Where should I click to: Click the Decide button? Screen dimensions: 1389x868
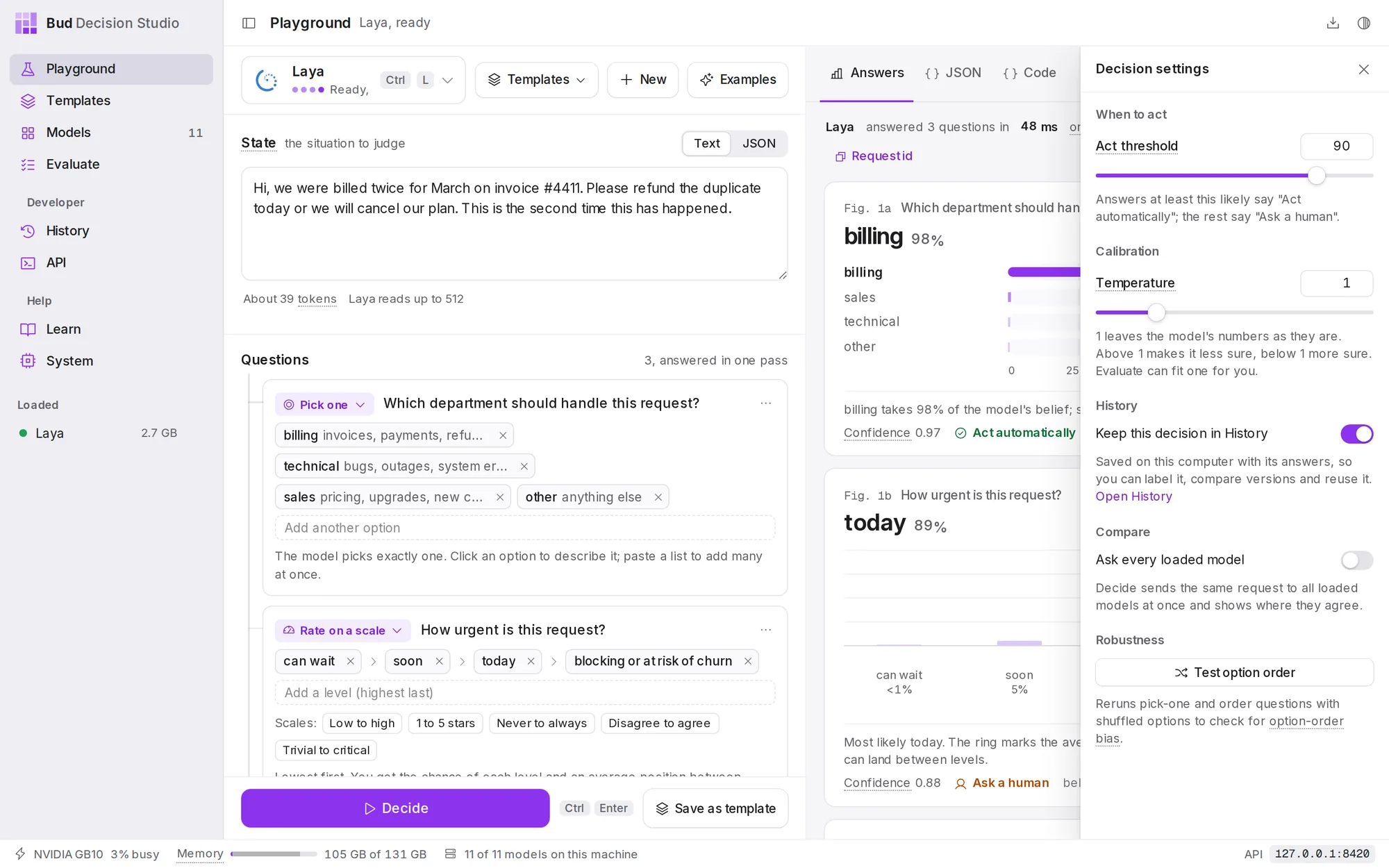(395, 808)
